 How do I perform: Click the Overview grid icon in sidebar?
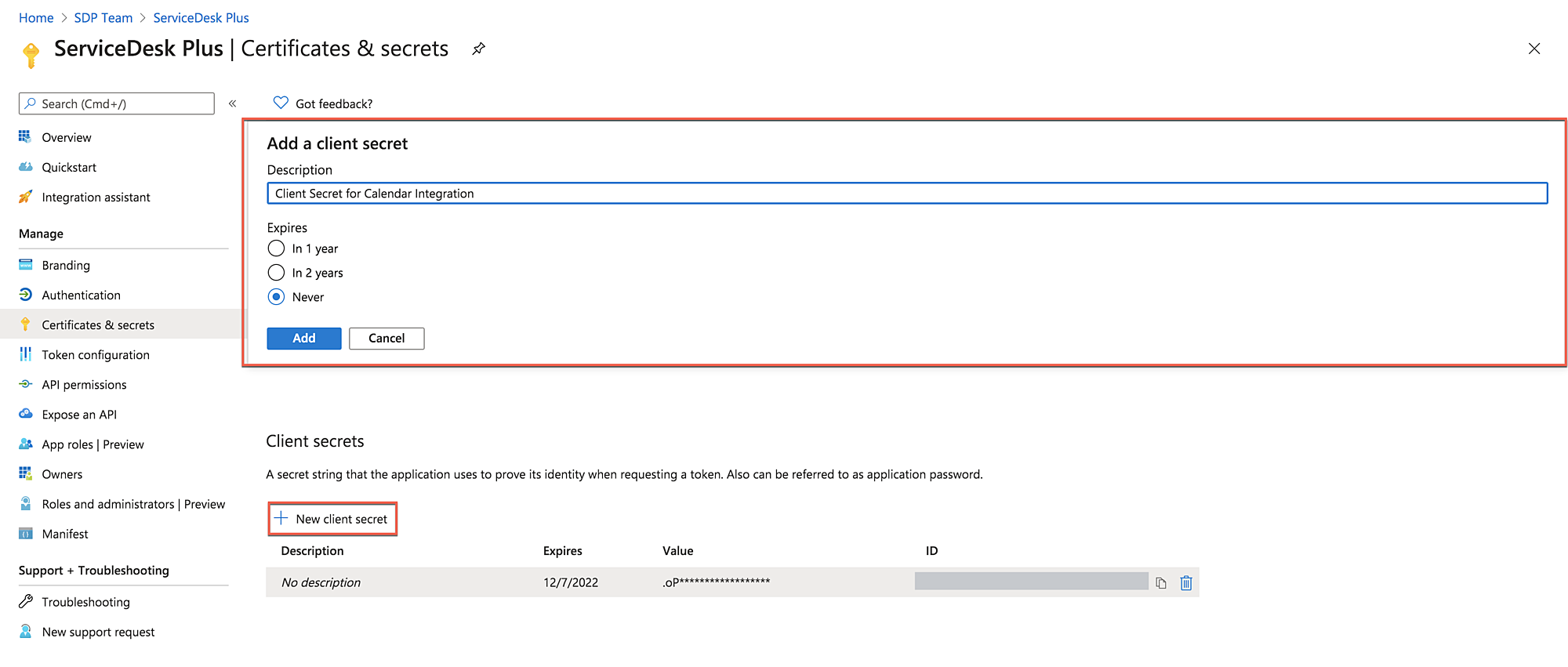[25, 137]
